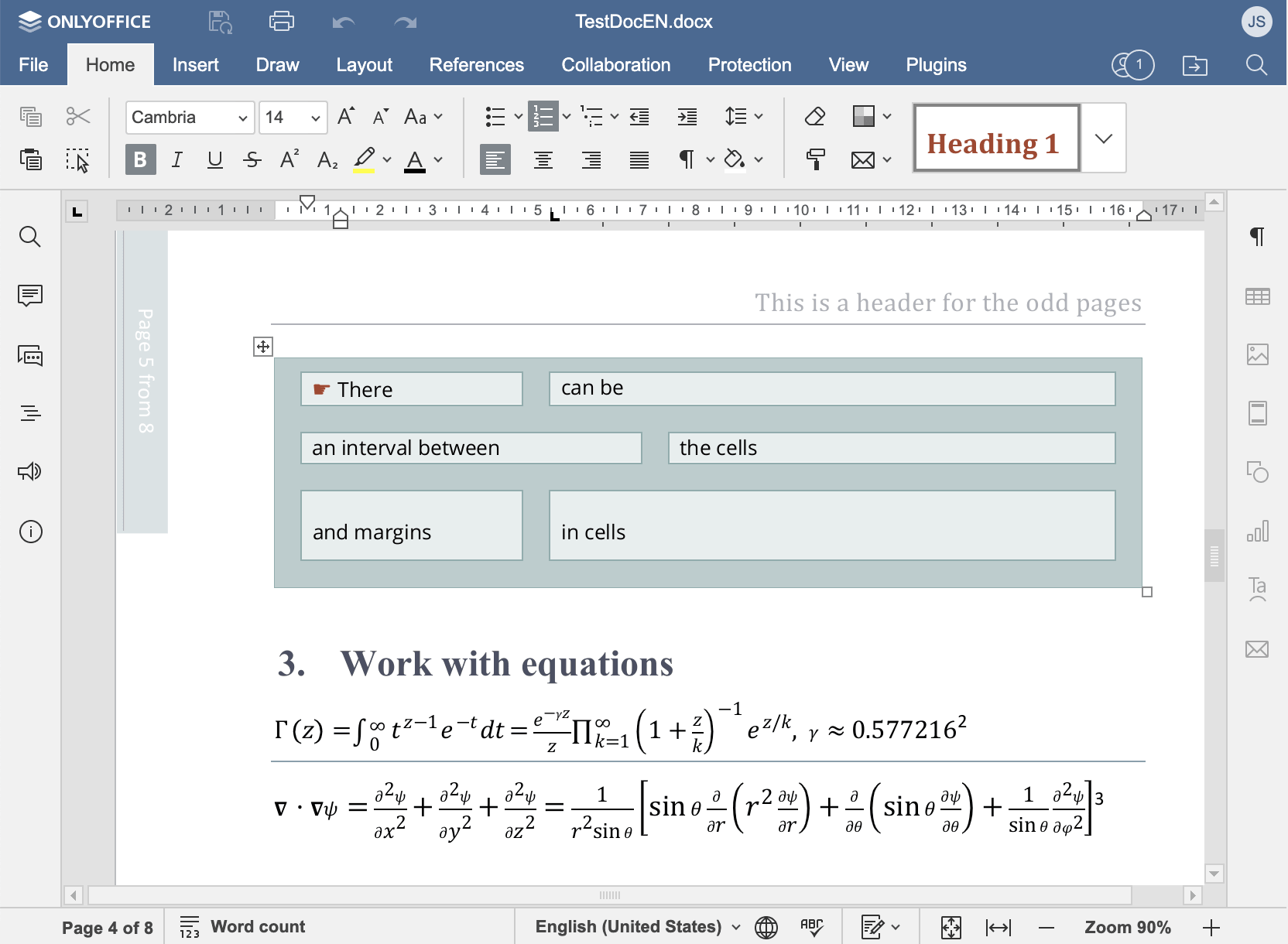This screenshot has width=1288, height=944.
Task: Open the File menu
Action: coord(33,65)
